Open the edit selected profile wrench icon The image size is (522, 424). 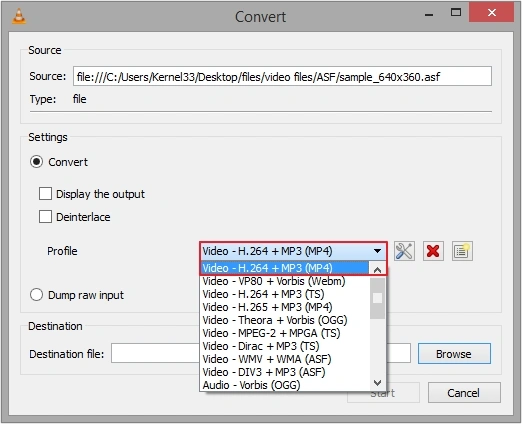404,251
